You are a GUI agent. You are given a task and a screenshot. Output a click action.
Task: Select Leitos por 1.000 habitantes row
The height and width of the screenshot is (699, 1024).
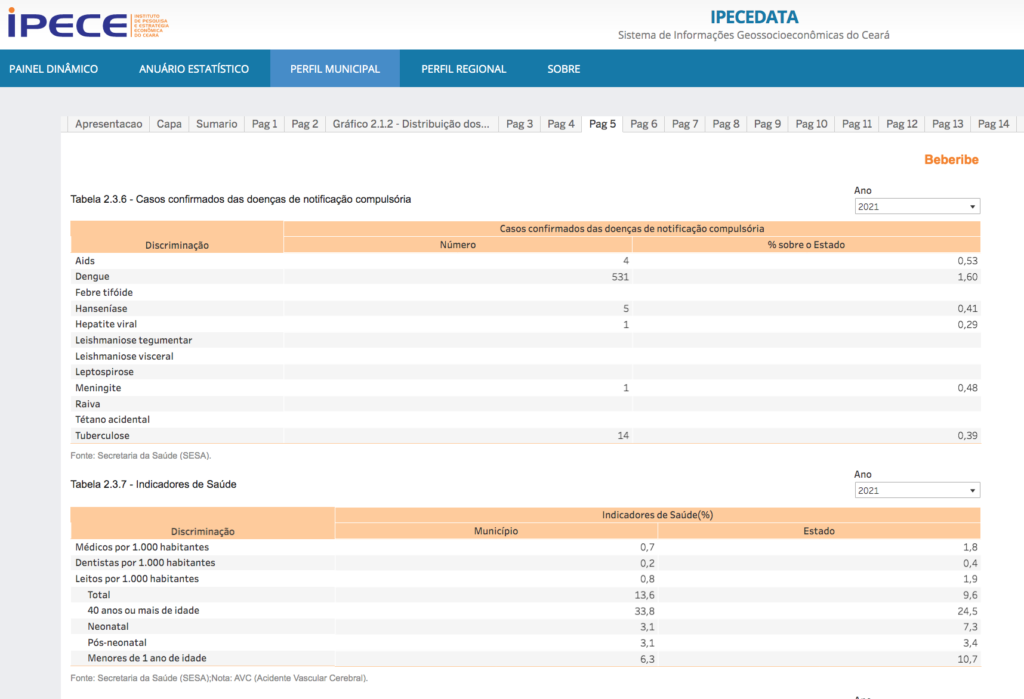tap(525, 579)
